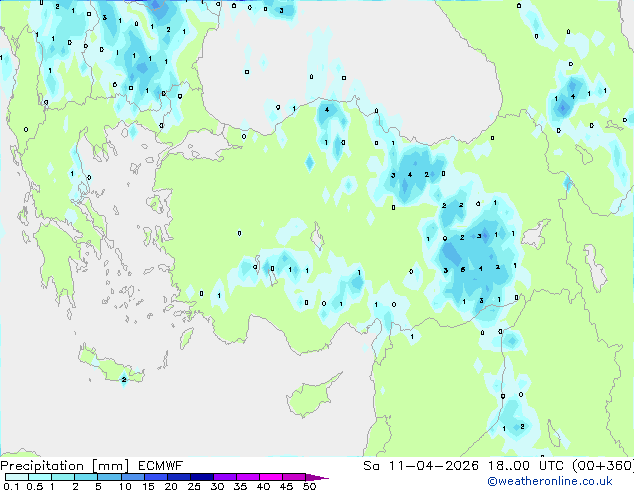Select the 2–5 mm legend color swatch
Viewport: 634px width, 490px height.
(86, 477)
